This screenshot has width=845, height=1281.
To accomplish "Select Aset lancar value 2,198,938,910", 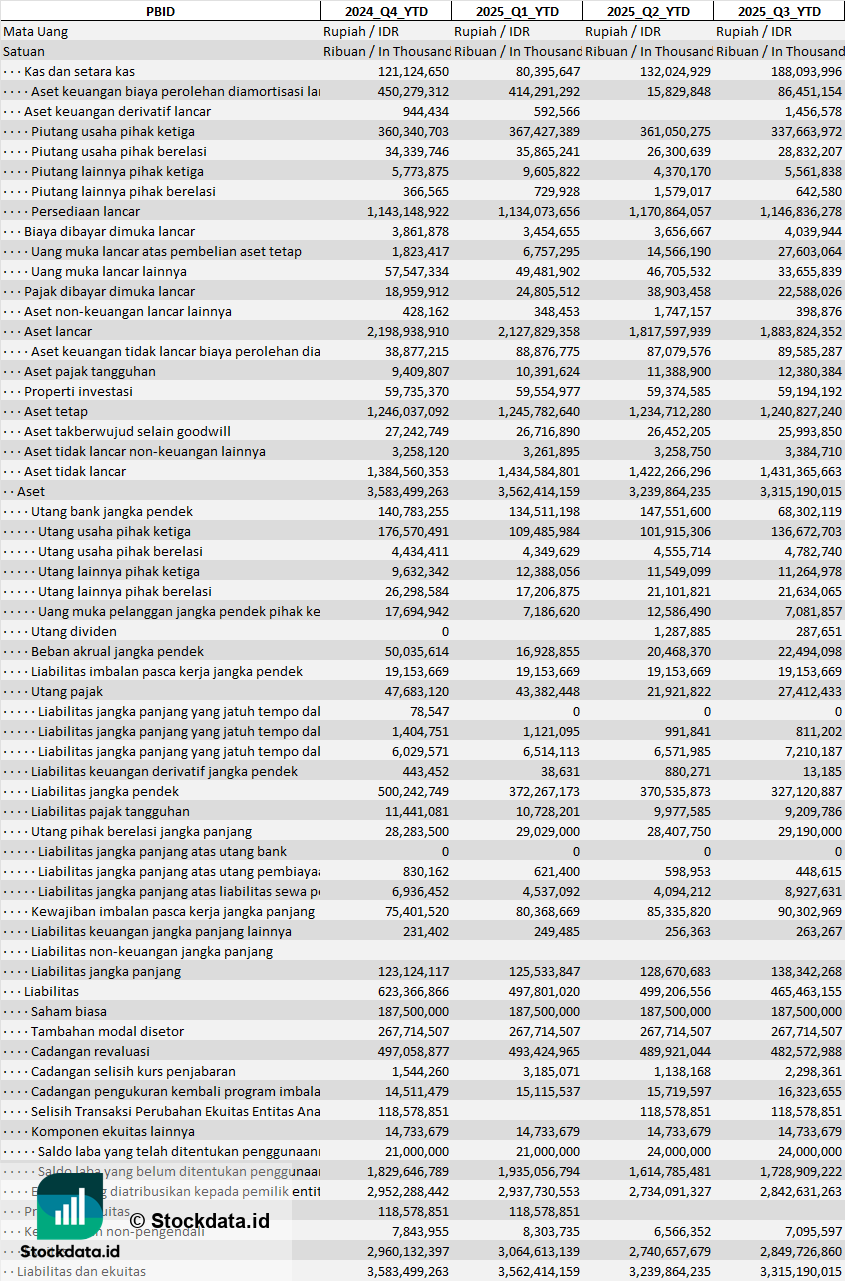I will [408, 331].
